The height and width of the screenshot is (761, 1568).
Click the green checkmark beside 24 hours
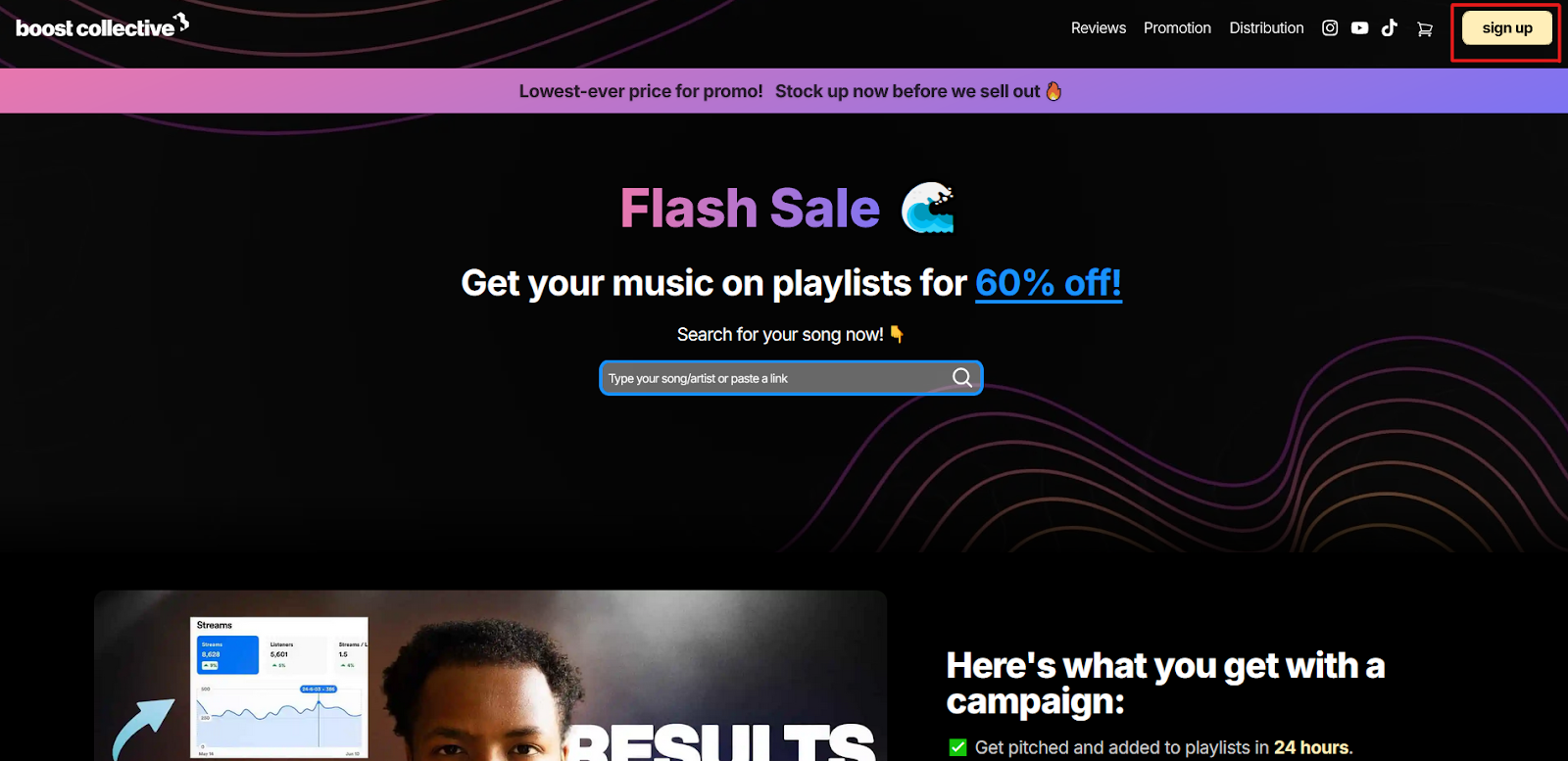pos(958,747)
